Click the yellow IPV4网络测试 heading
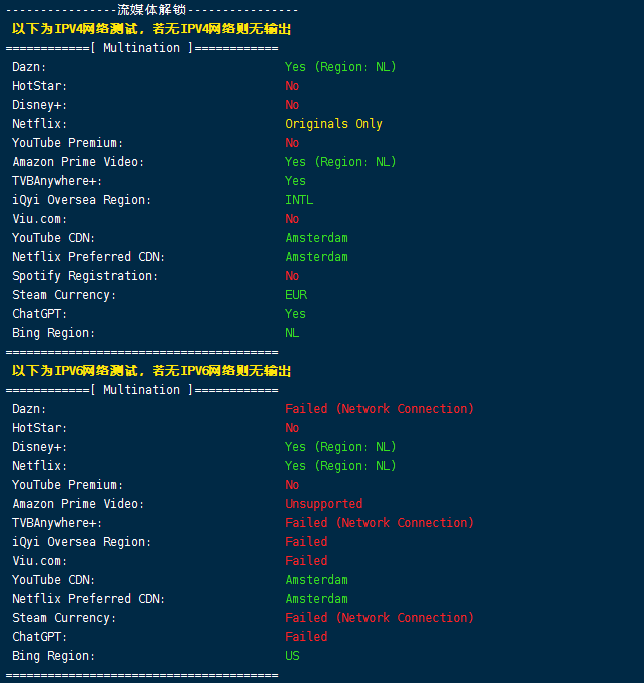Viewport: 644px width, 683px height. [151, 29]
